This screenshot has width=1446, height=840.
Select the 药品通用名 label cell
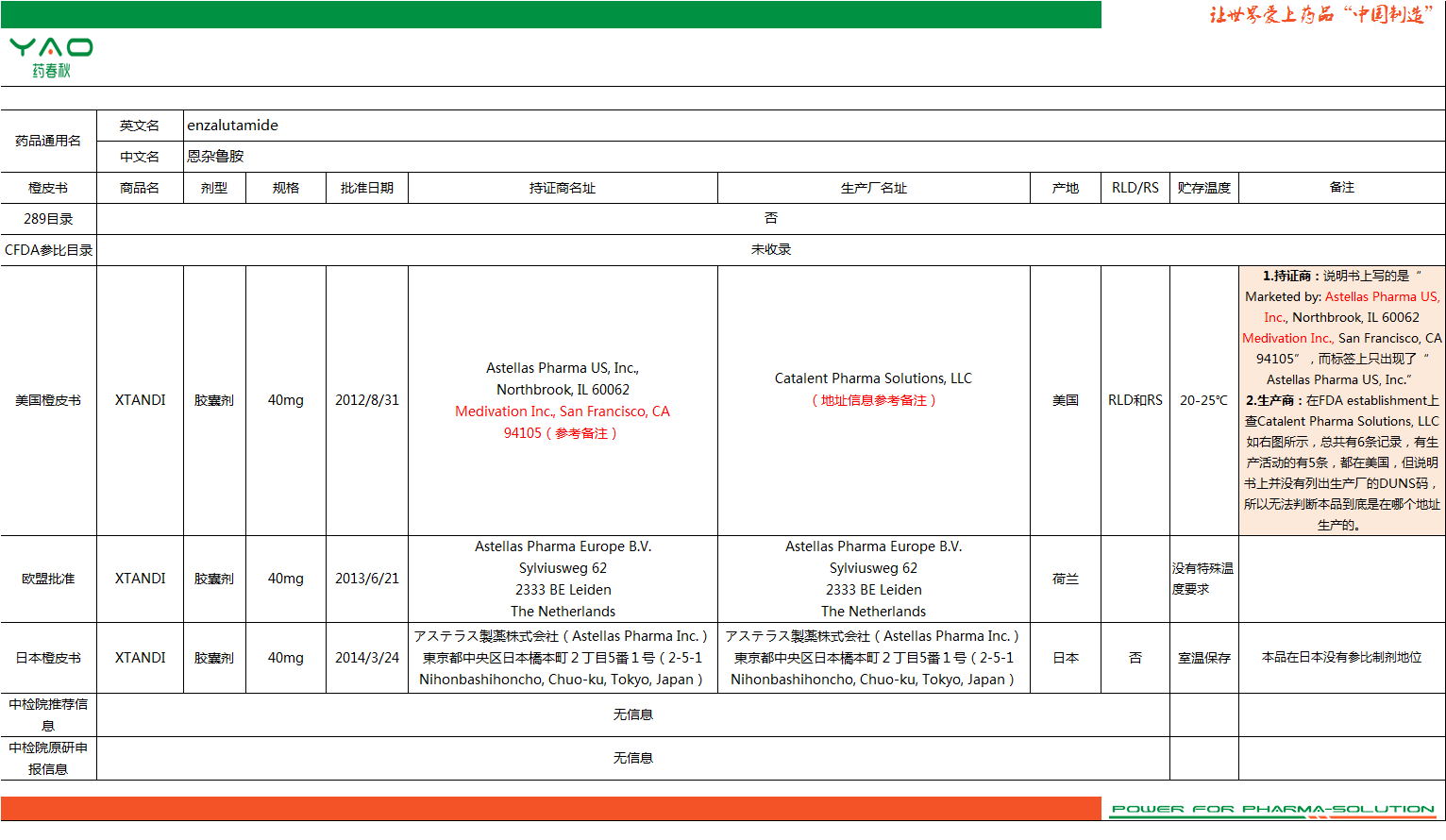point(48,141)
